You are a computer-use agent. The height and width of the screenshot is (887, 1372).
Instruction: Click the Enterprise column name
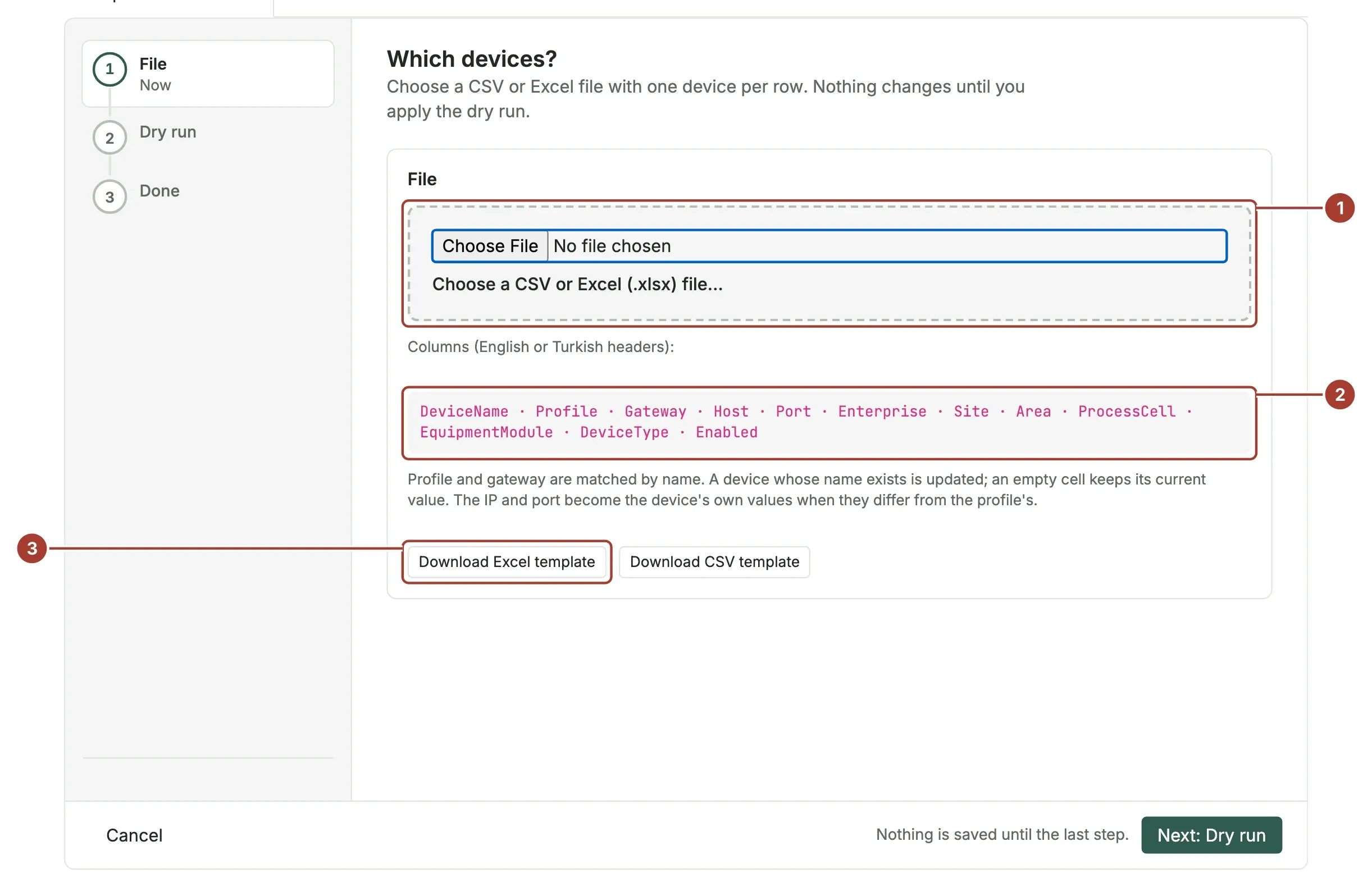point(882,412)
